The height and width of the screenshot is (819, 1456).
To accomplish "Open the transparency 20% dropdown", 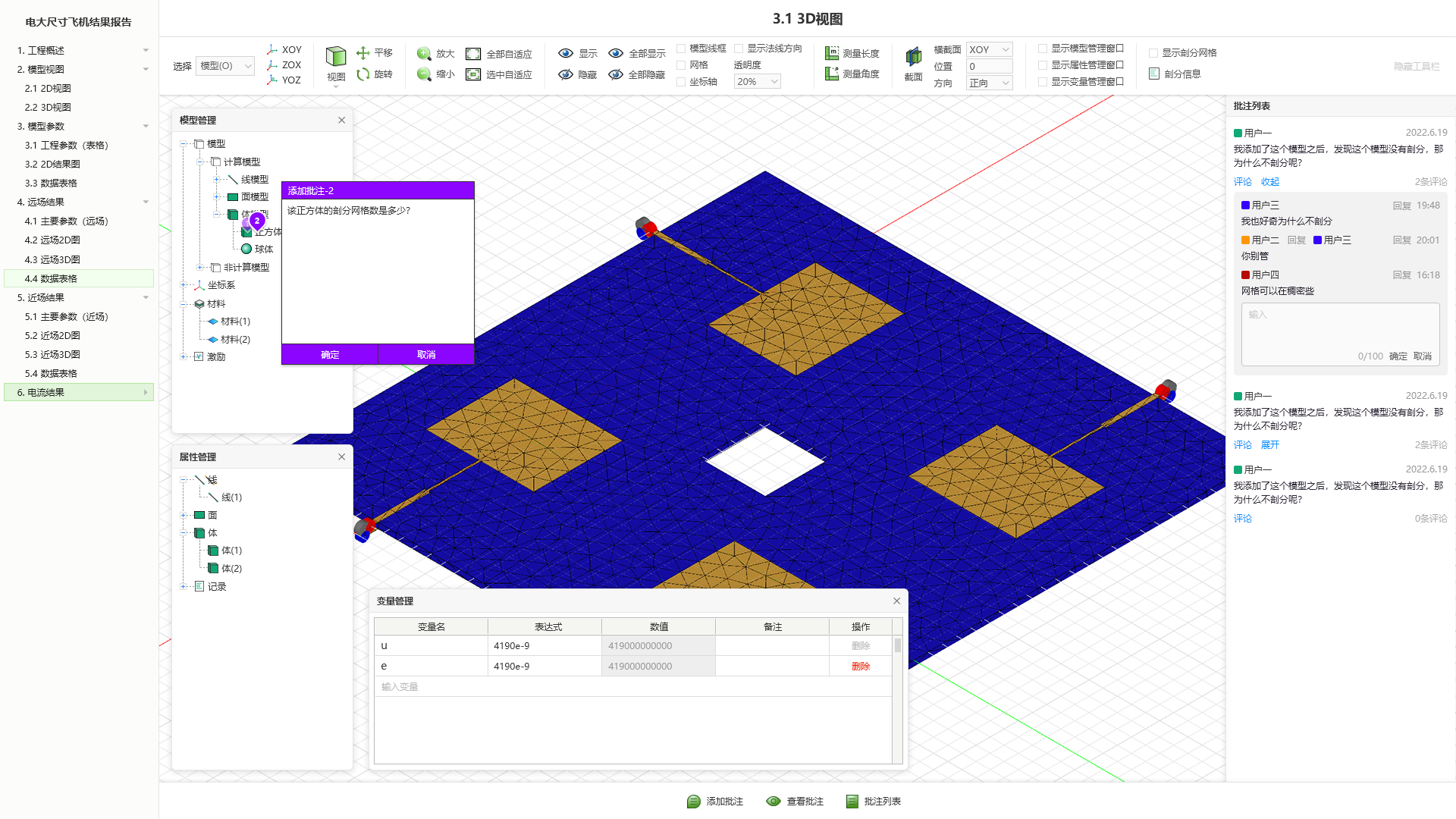I will [757, 82].
